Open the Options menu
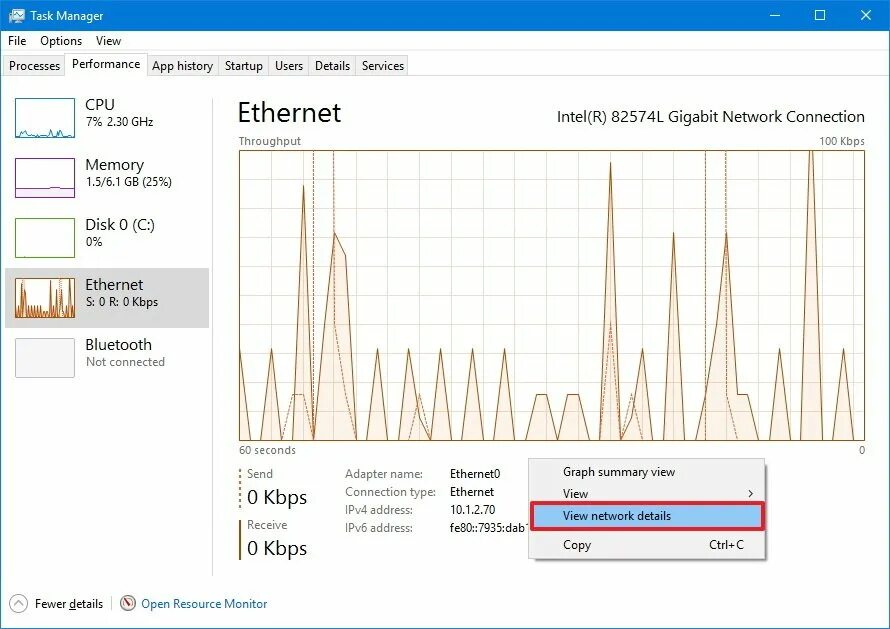The width and height of the screenshot is (890, 629). click(x=61, y=41)
